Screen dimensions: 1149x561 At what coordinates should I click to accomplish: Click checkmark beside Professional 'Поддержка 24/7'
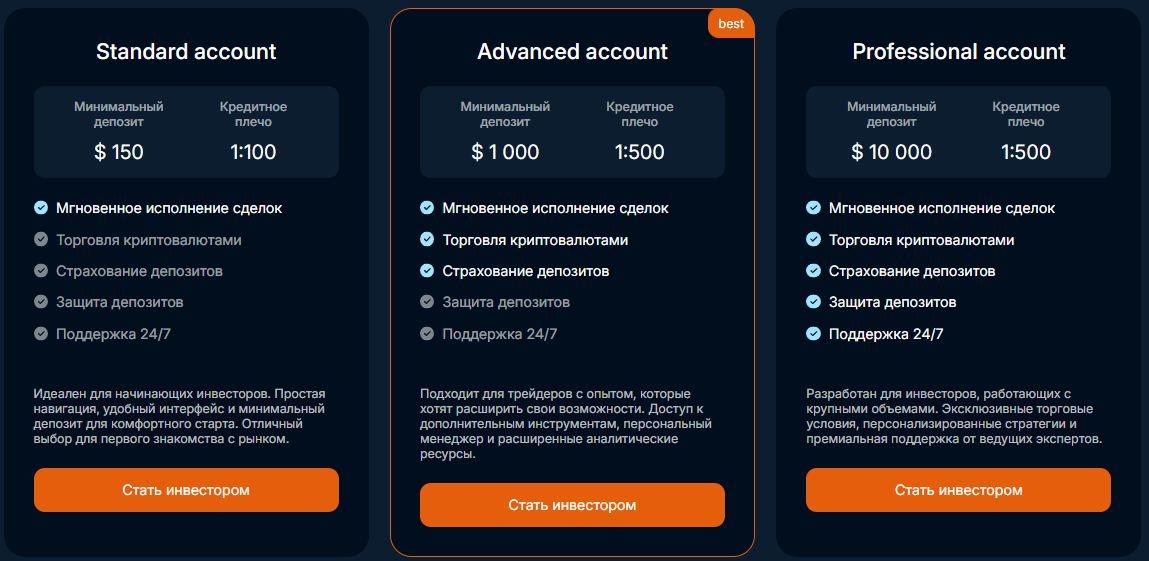tap(813, 333)
